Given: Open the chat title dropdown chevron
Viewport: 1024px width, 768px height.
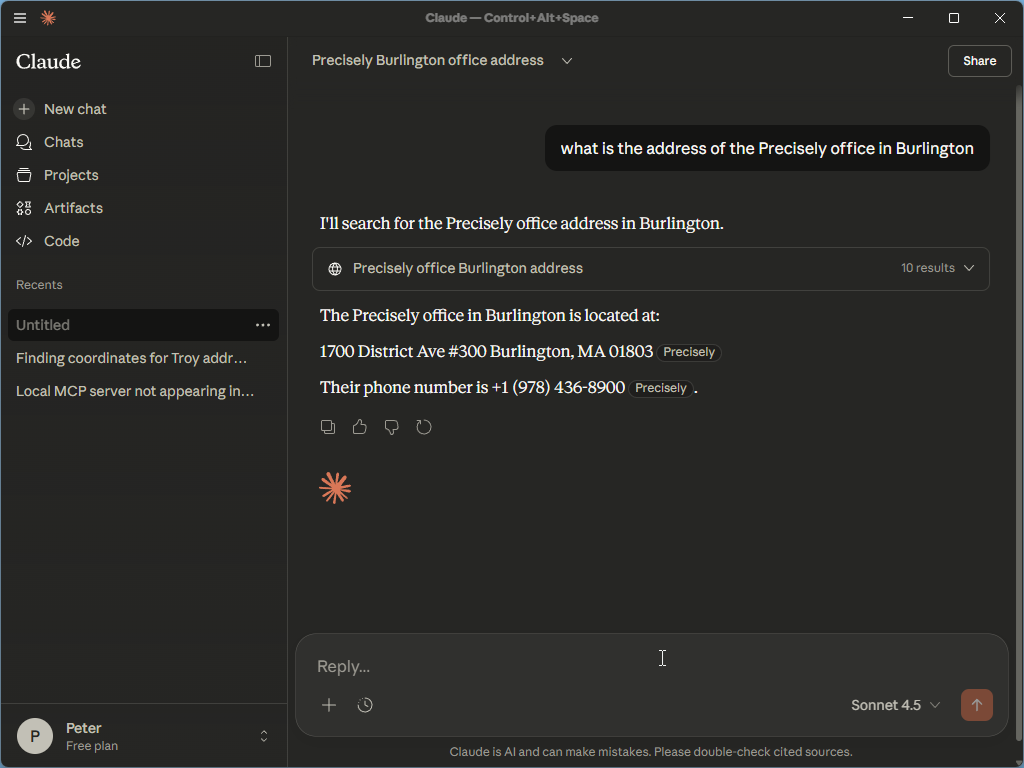Looking at the screenshot, I should [567, 61].
